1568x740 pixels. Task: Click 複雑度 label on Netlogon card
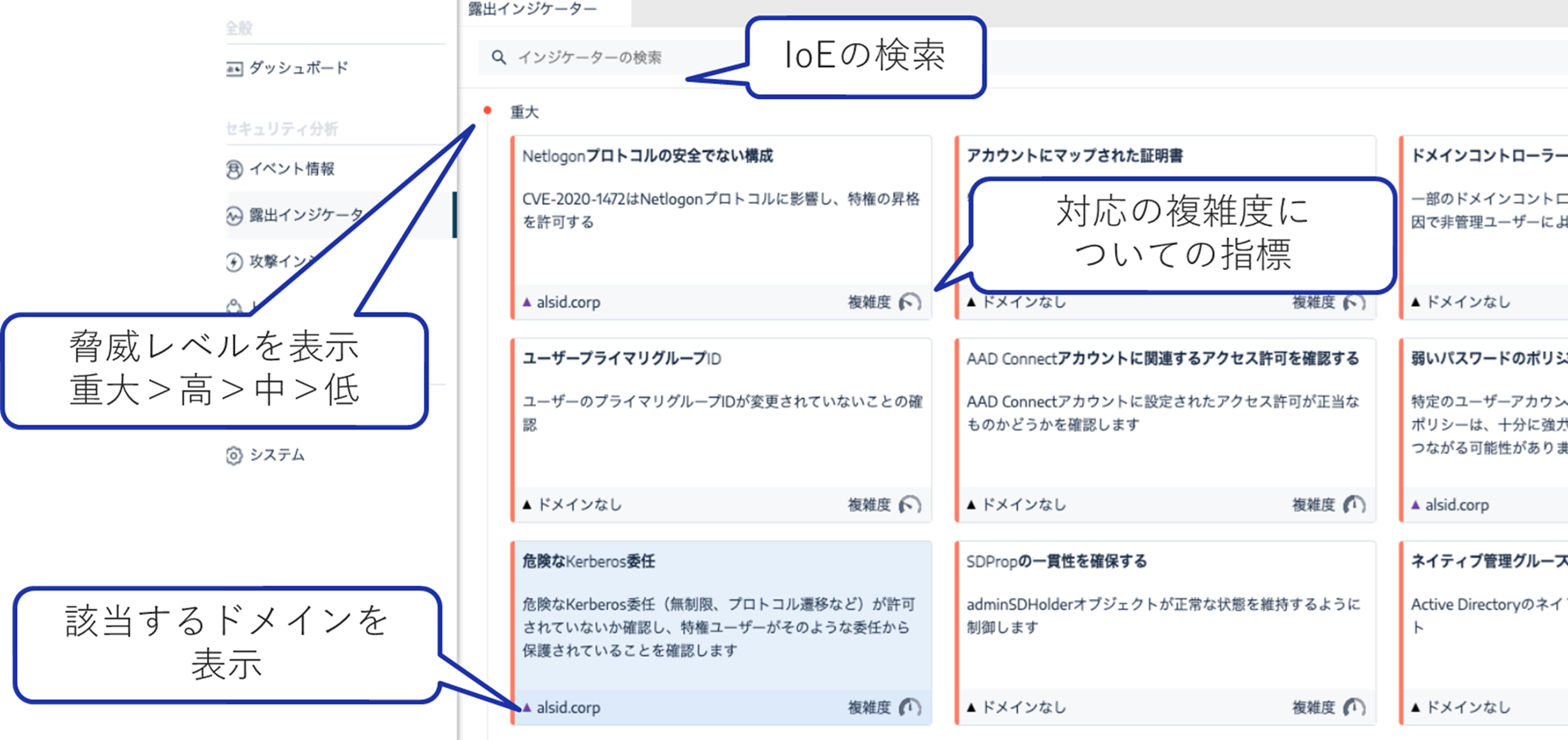click(869, 302)
